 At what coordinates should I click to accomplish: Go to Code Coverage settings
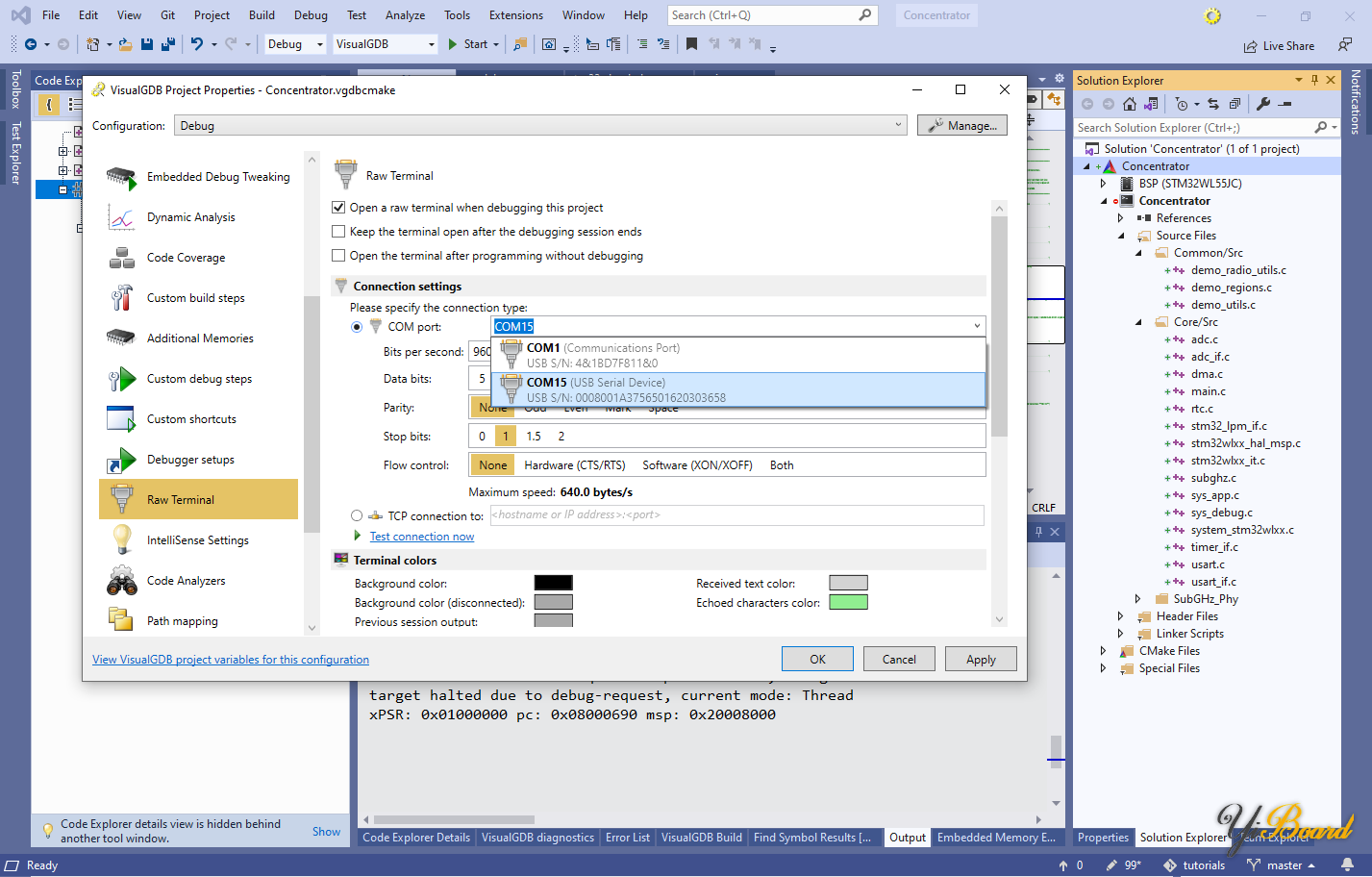(x=198, y=258)
